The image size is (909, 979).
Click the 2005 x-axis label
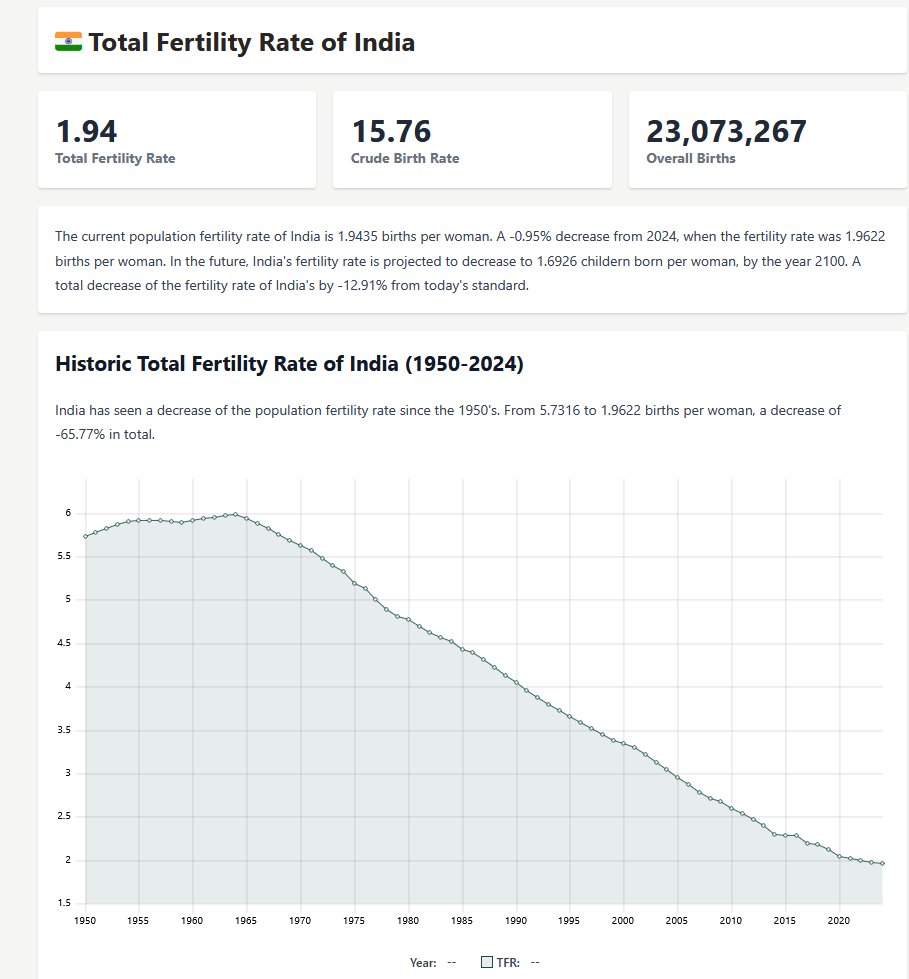coord(677,920)
